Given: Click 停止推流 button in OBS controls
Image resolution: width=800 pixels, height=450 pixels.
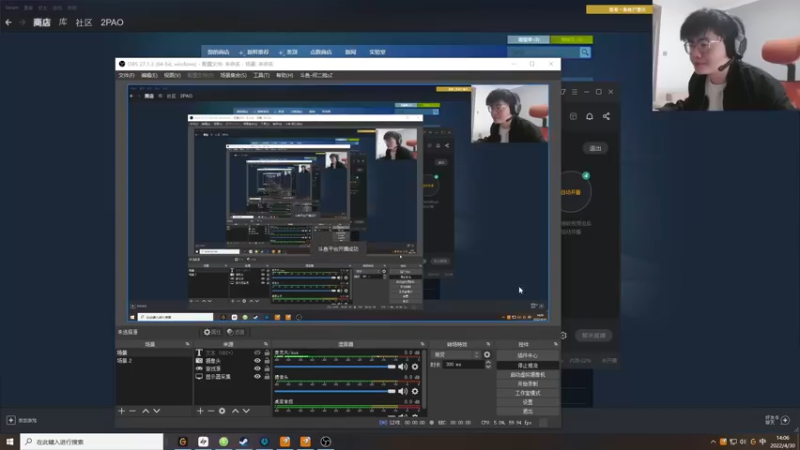Looking at the screenshot, I should [x=528, y=365].
